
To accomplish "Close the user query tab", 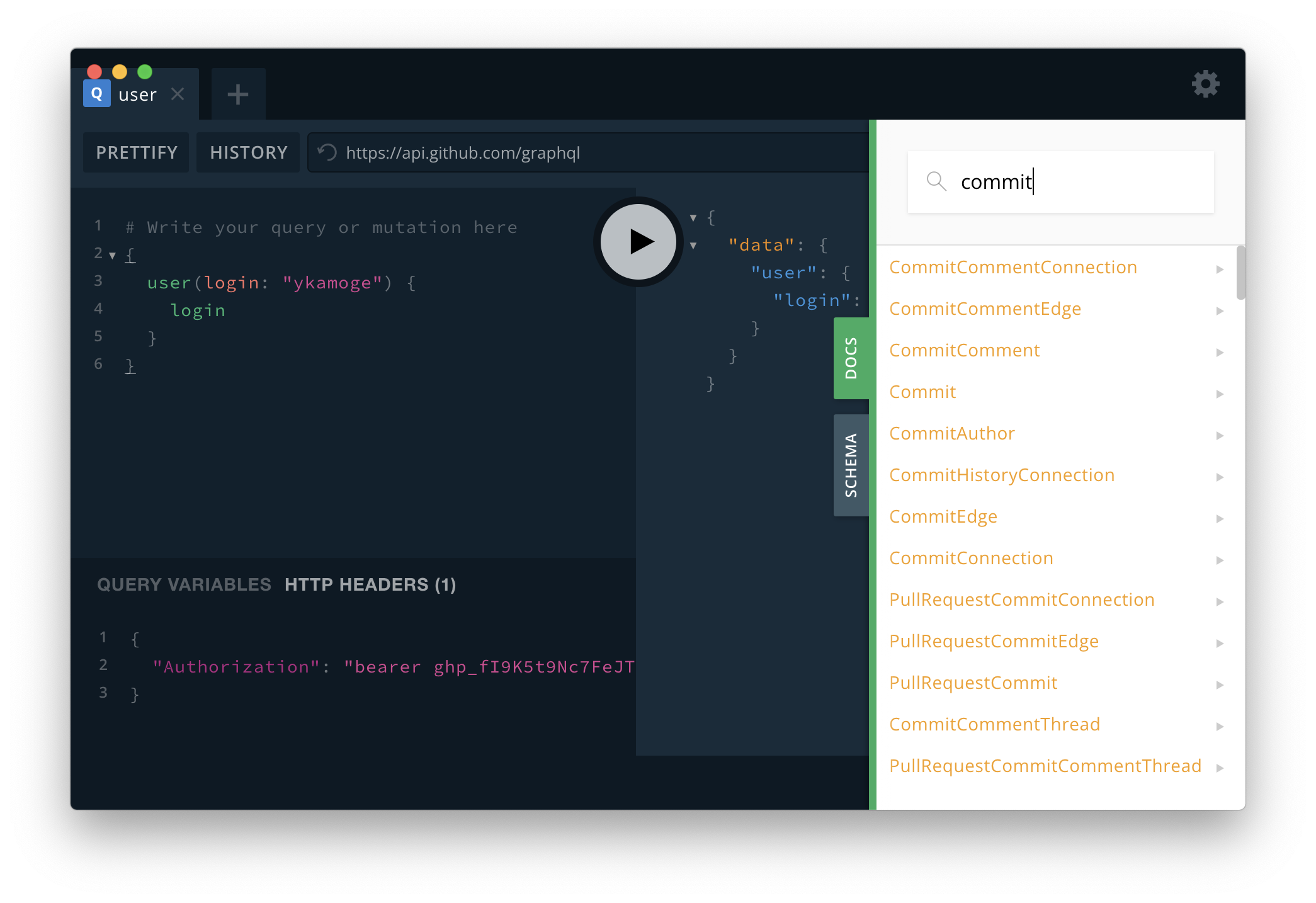I will [178, 94].
